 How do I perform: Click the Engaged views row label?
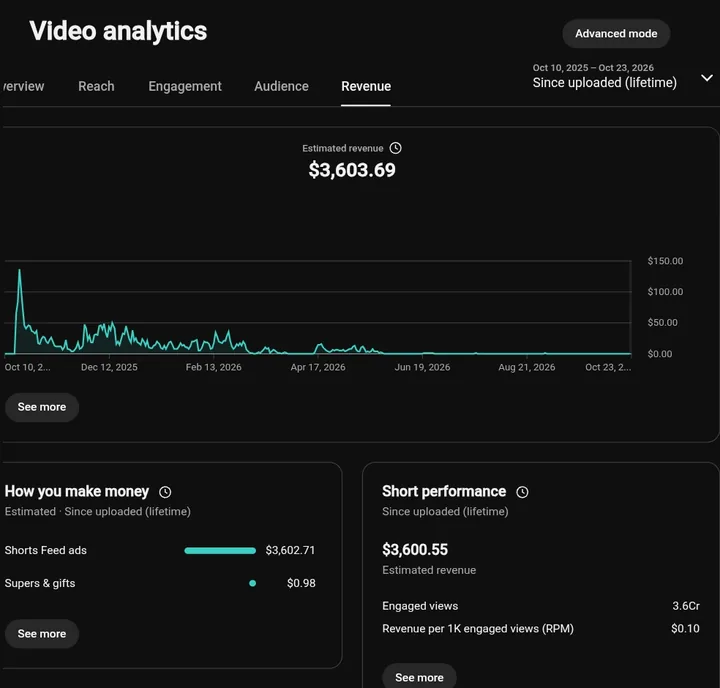point(420,606)
